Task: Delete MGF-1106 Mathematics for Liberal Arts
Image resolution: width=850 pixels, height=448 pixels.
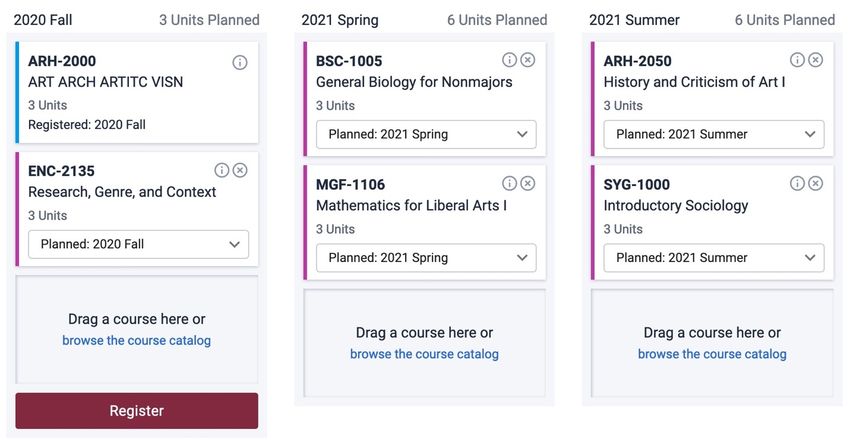Action: [528, 183]
